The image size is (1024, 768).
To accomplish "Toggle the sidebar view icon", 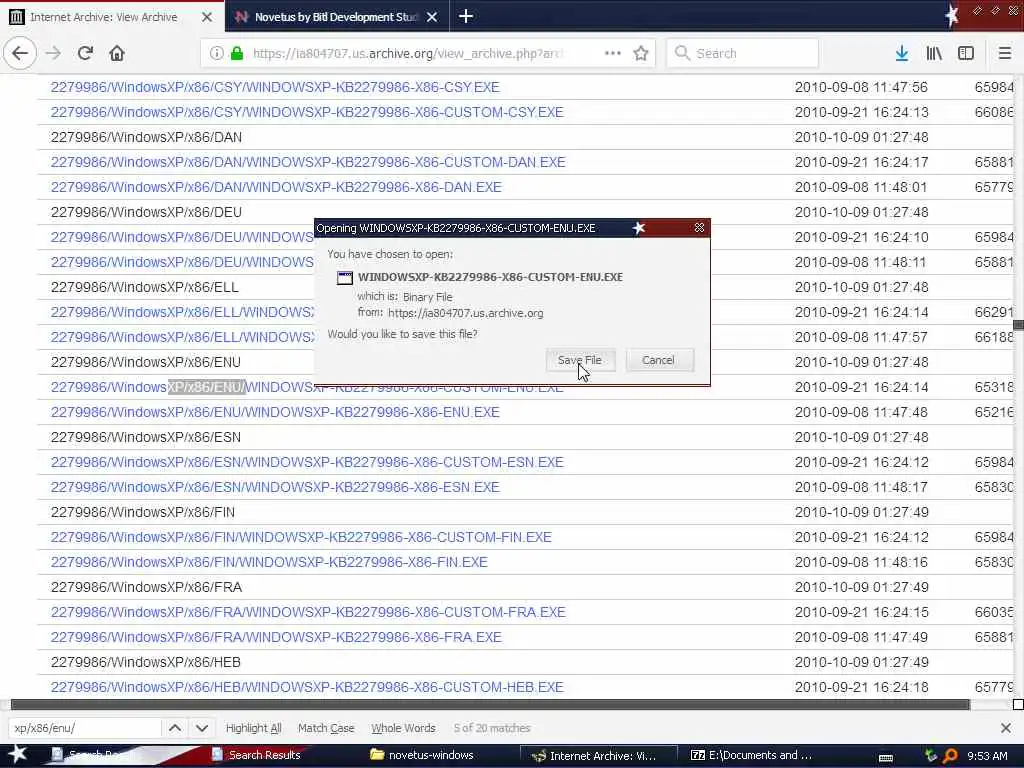I will (965, 54).
